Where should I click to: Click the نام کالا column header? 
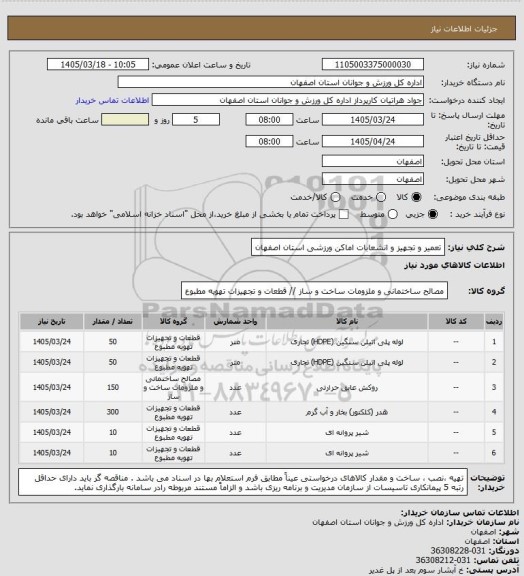coord(347,321)
